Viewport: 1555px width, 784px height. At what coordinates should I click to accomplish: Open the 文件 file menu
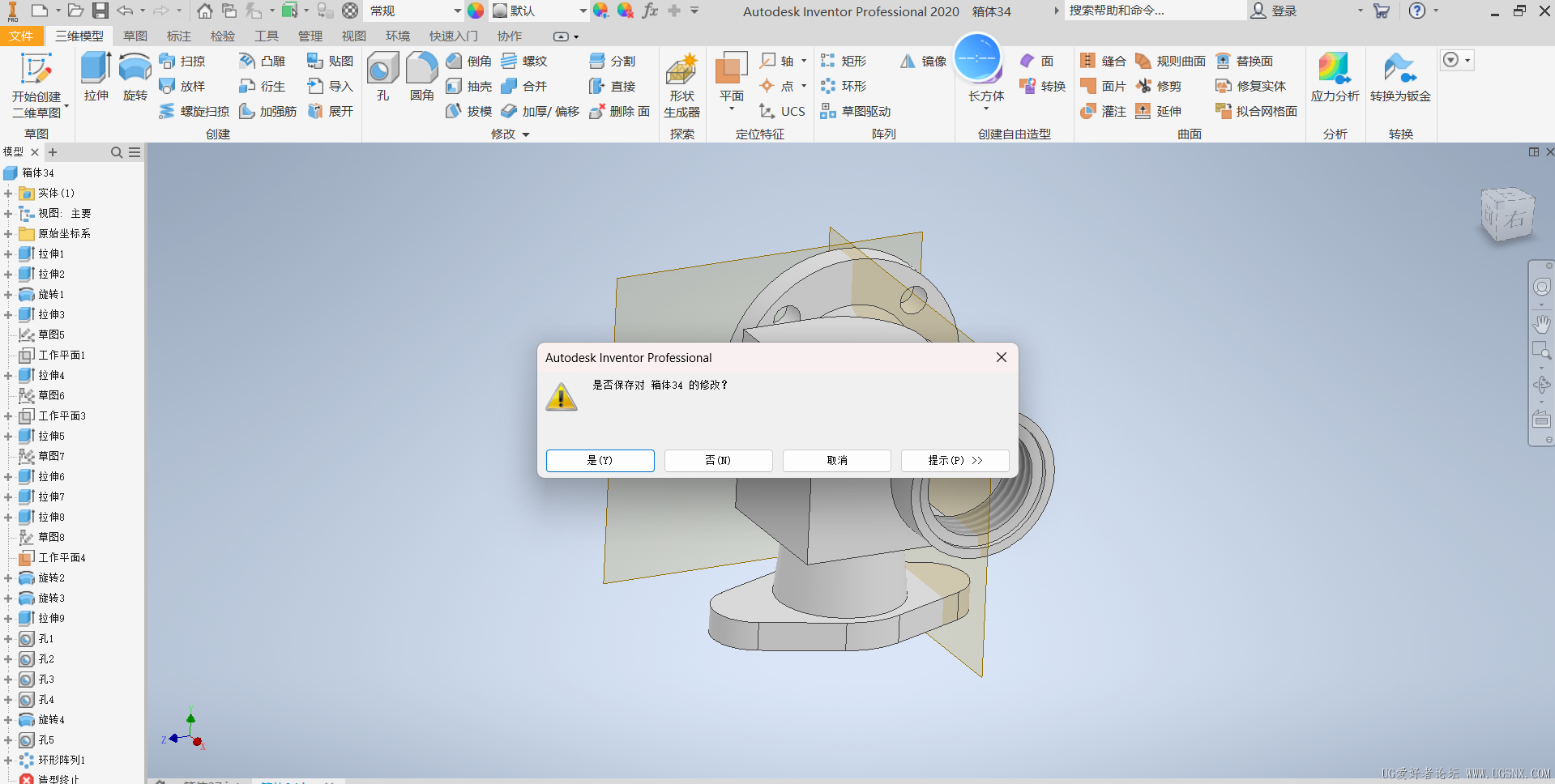22,36
